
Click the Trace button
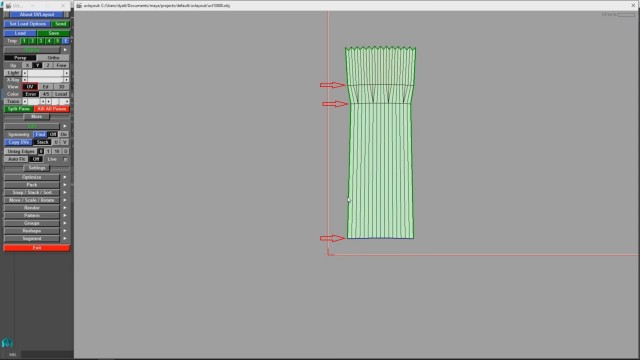tap(13, 101)
